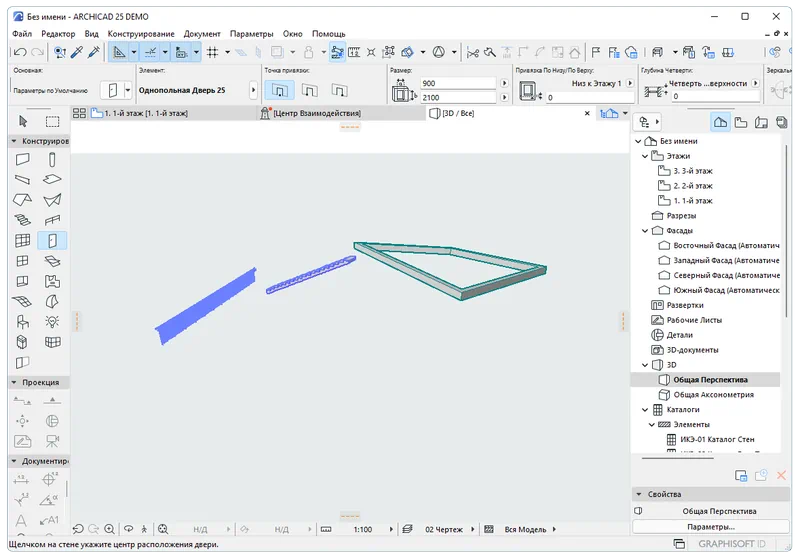Select the Marquee tool
The height and width of the screenshot is (560, 800).
pos(52,121)
